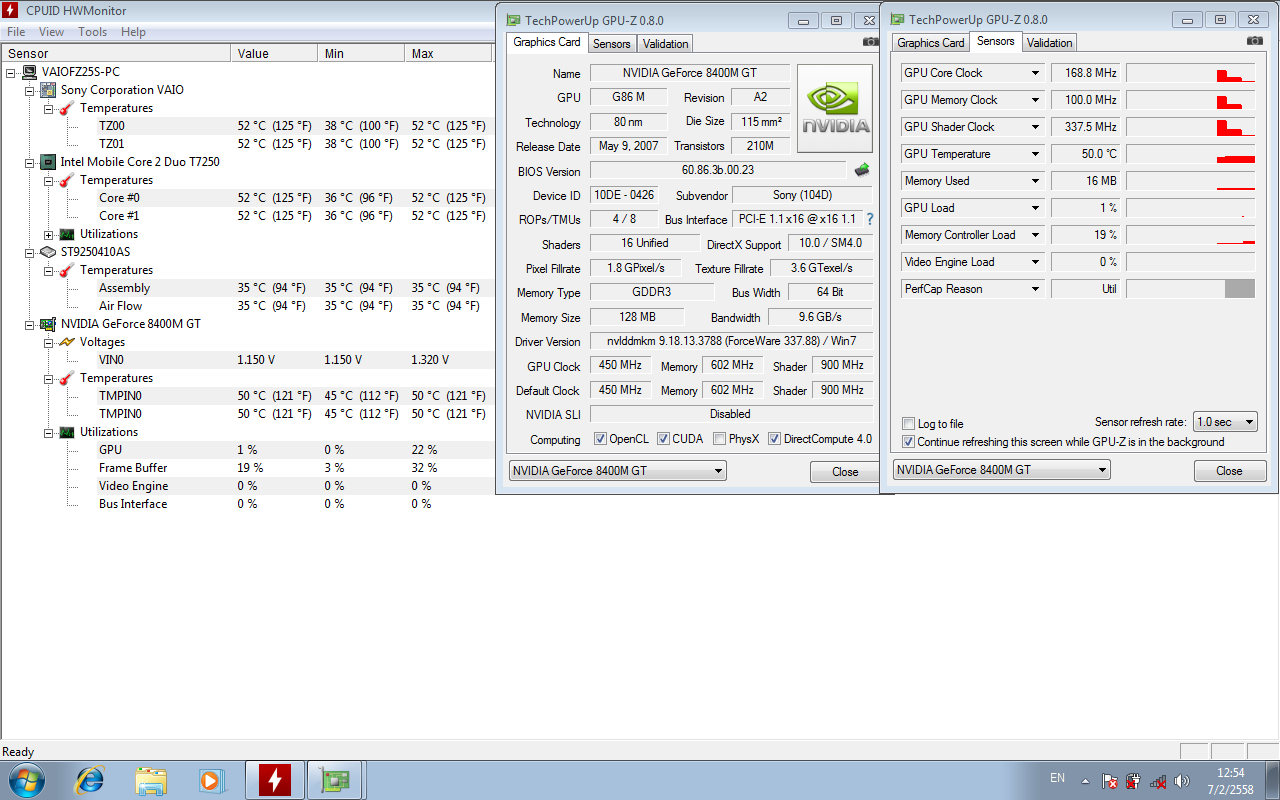Open the GPU selector dropdown in the card details window
The height and width of the screenshot is (800, 1280).
click(x=618, y=471)
